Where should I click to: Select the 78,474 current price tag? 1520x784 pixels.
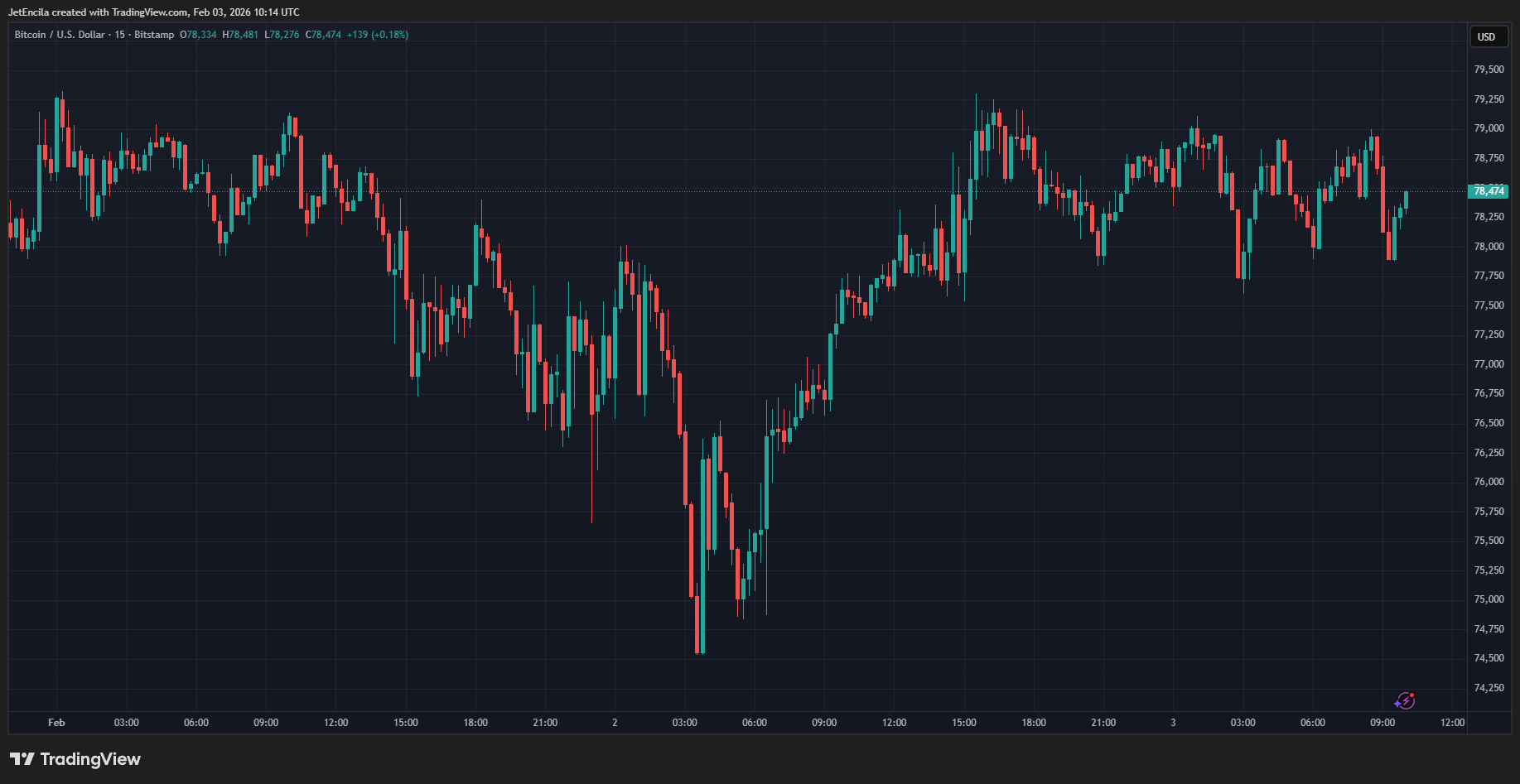click(1489, 191)
